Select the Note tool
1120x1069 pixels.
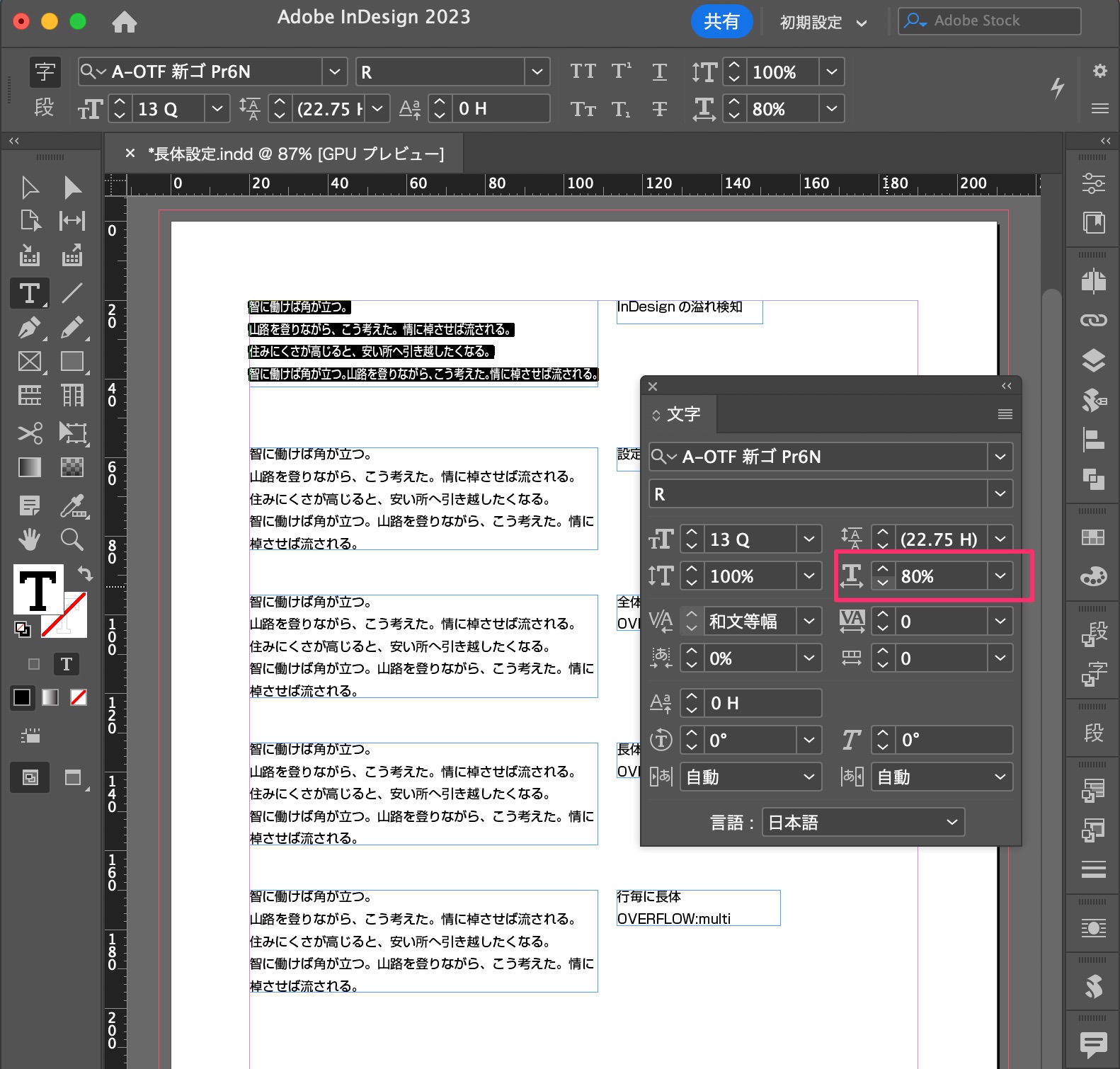[x=29, y=505]
